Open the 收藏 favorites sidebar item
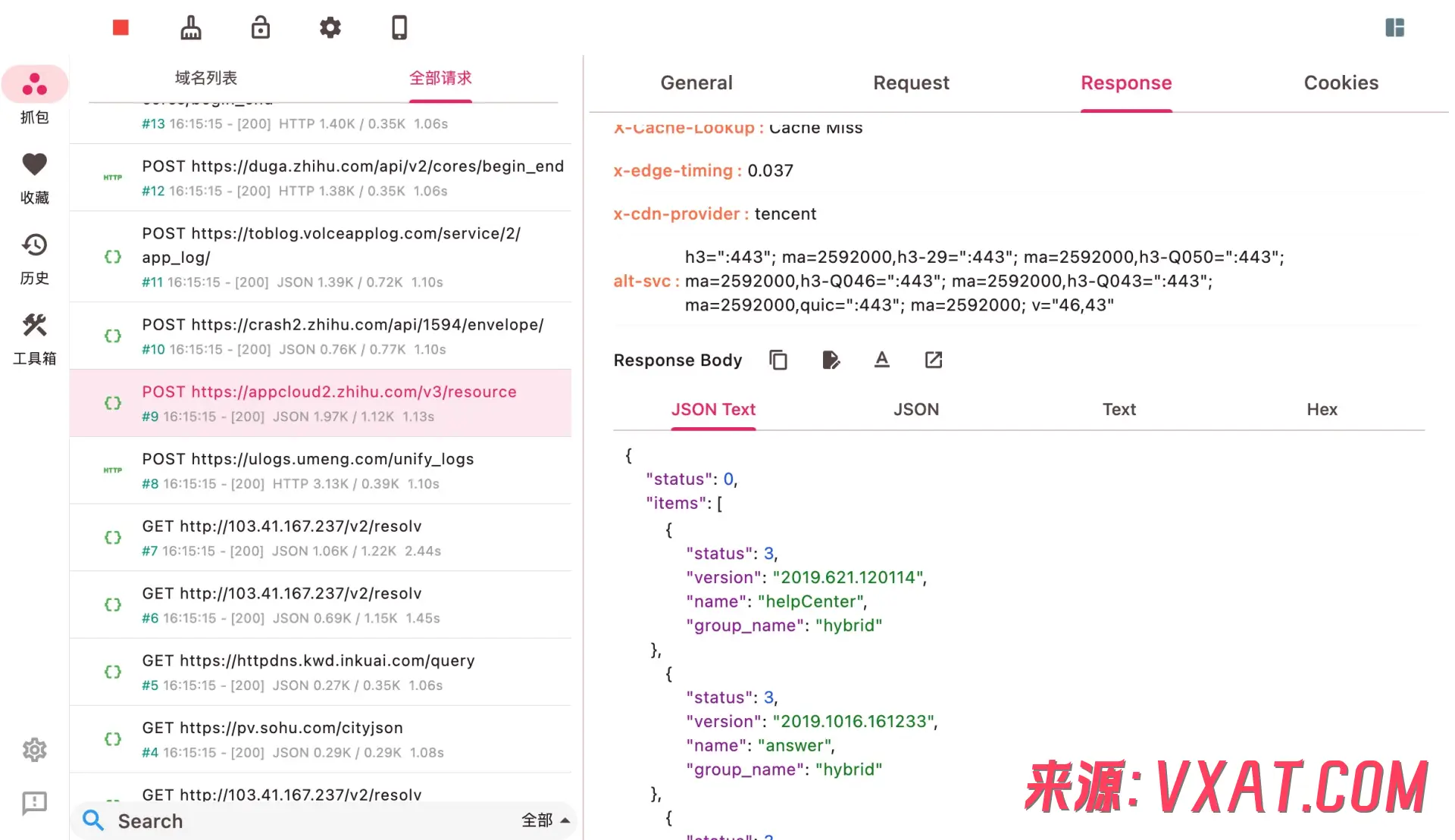 (34, 179)
